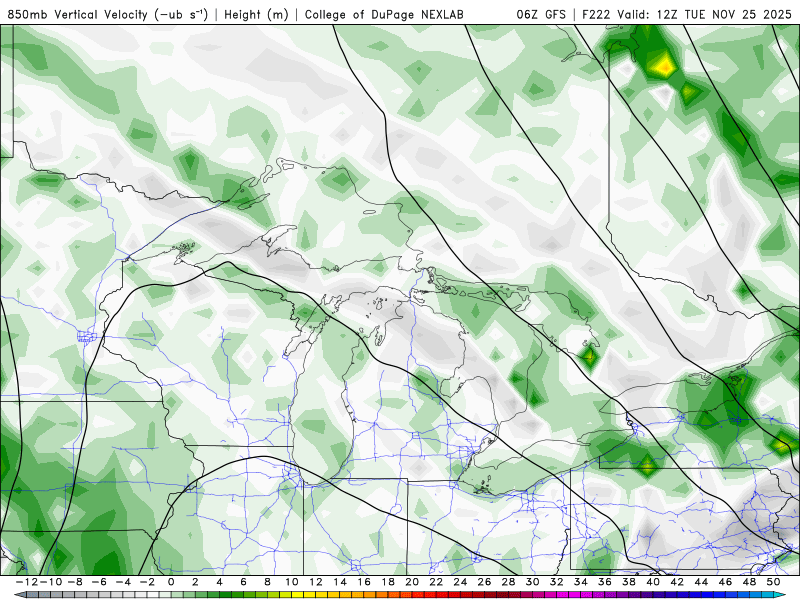Click the '40' color scale label
The height and width of the screenshot is (600, 800).
pos(653,582)
